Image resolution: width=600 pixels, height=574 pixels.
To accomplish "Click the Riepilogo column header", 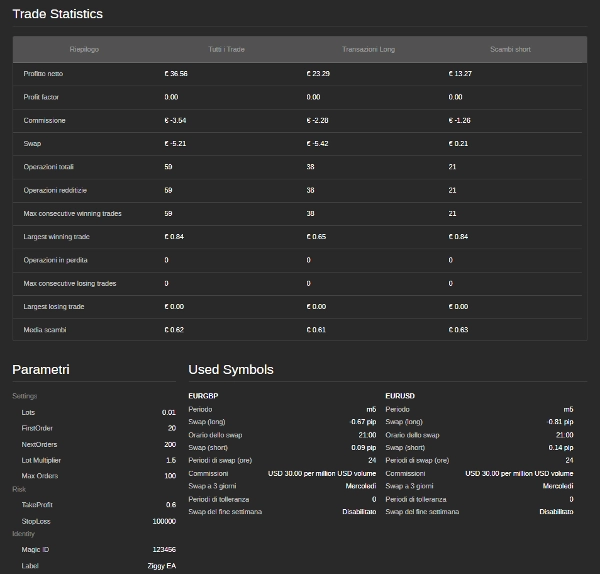I will (84, 49).
